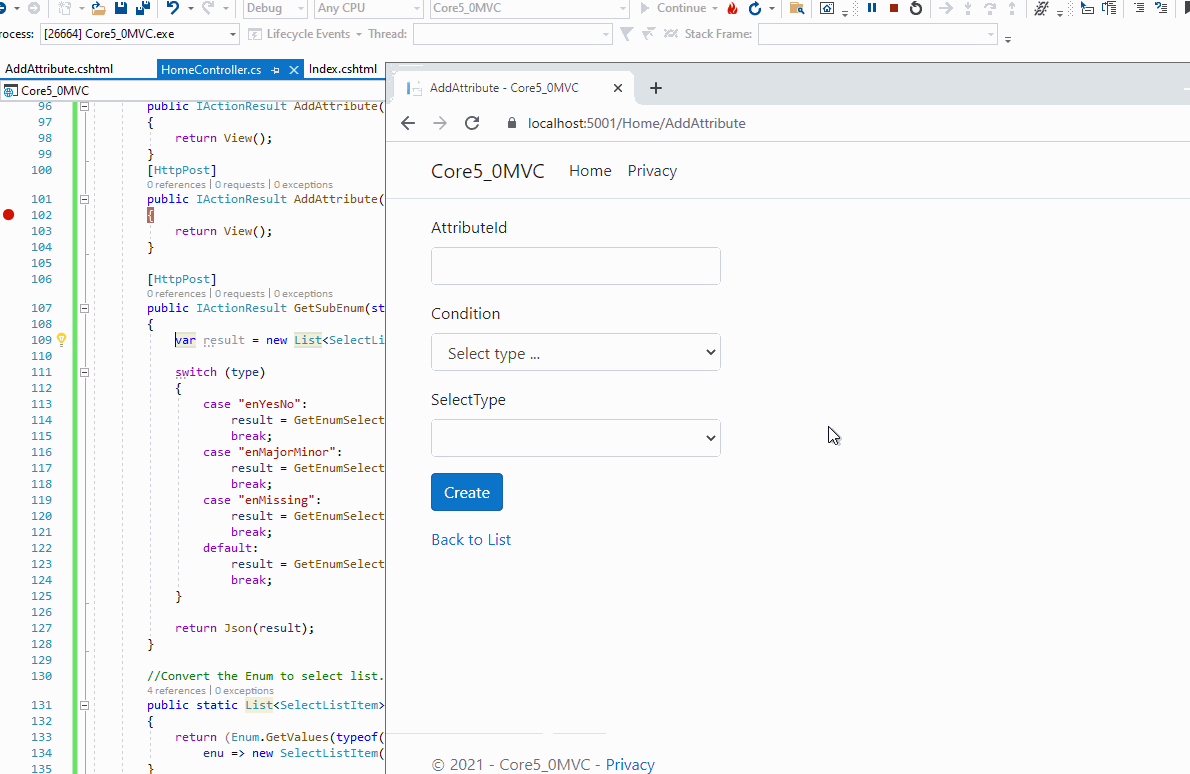Screen dimensions: 1190x774
Task: Click the Back to List link
Action: [471, 540]
